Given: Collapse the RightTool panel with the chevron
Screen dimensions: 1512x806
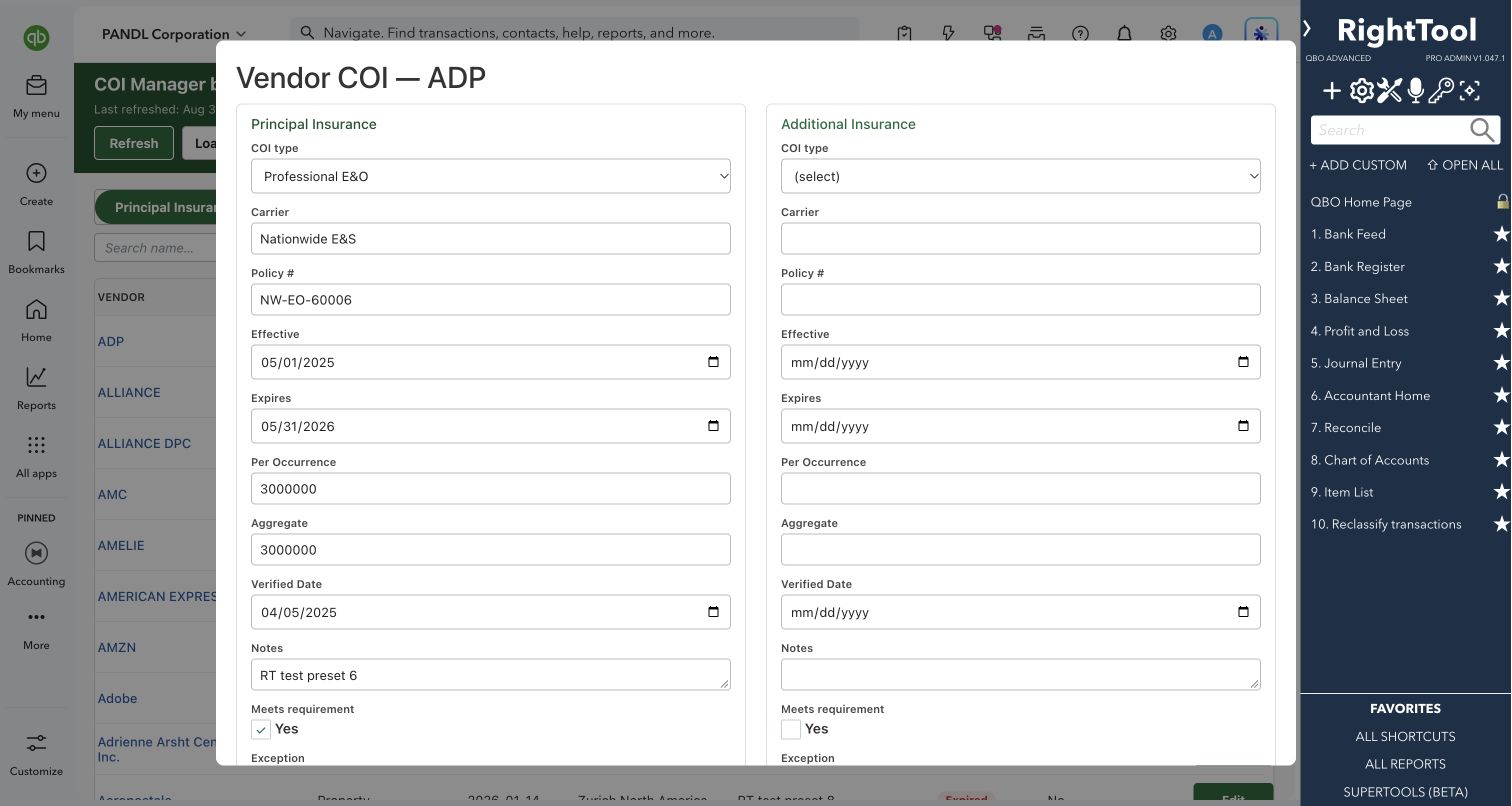Looking at the screenshot, I should (1307, 29).
